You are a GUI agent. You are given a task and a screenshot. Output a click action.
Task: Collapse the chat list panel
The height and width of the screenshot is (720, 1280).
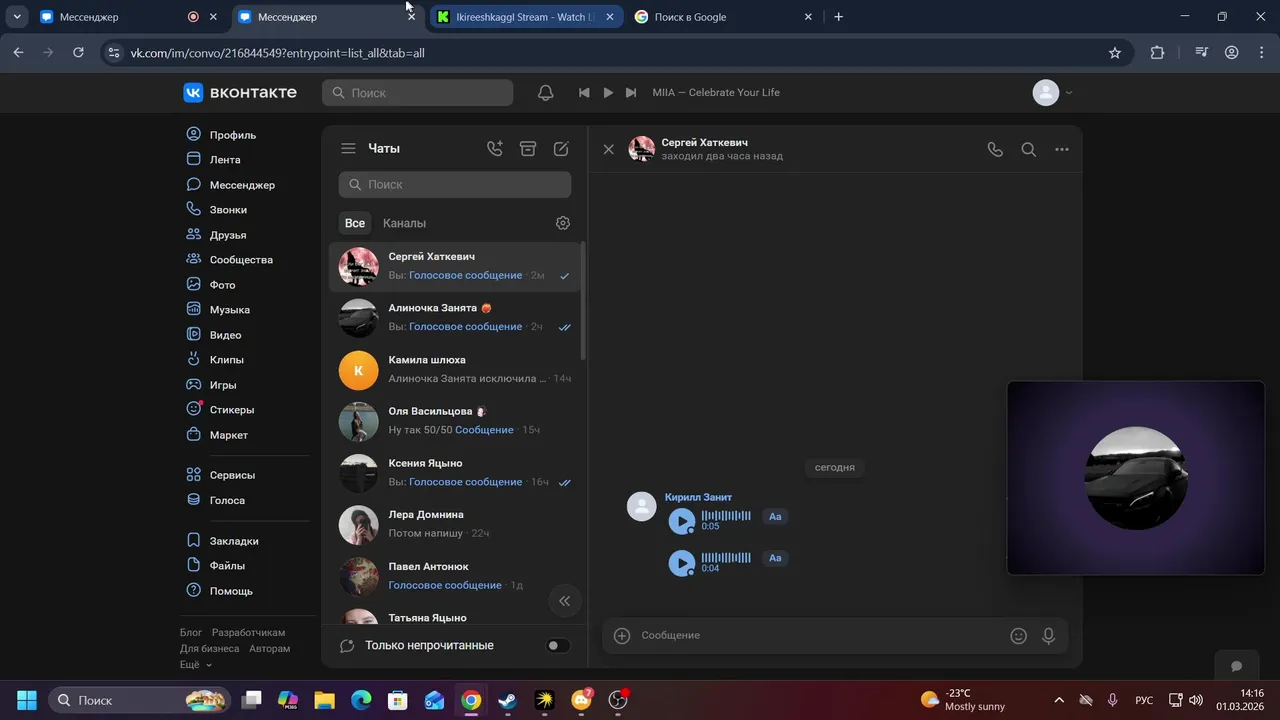point(564,600)
